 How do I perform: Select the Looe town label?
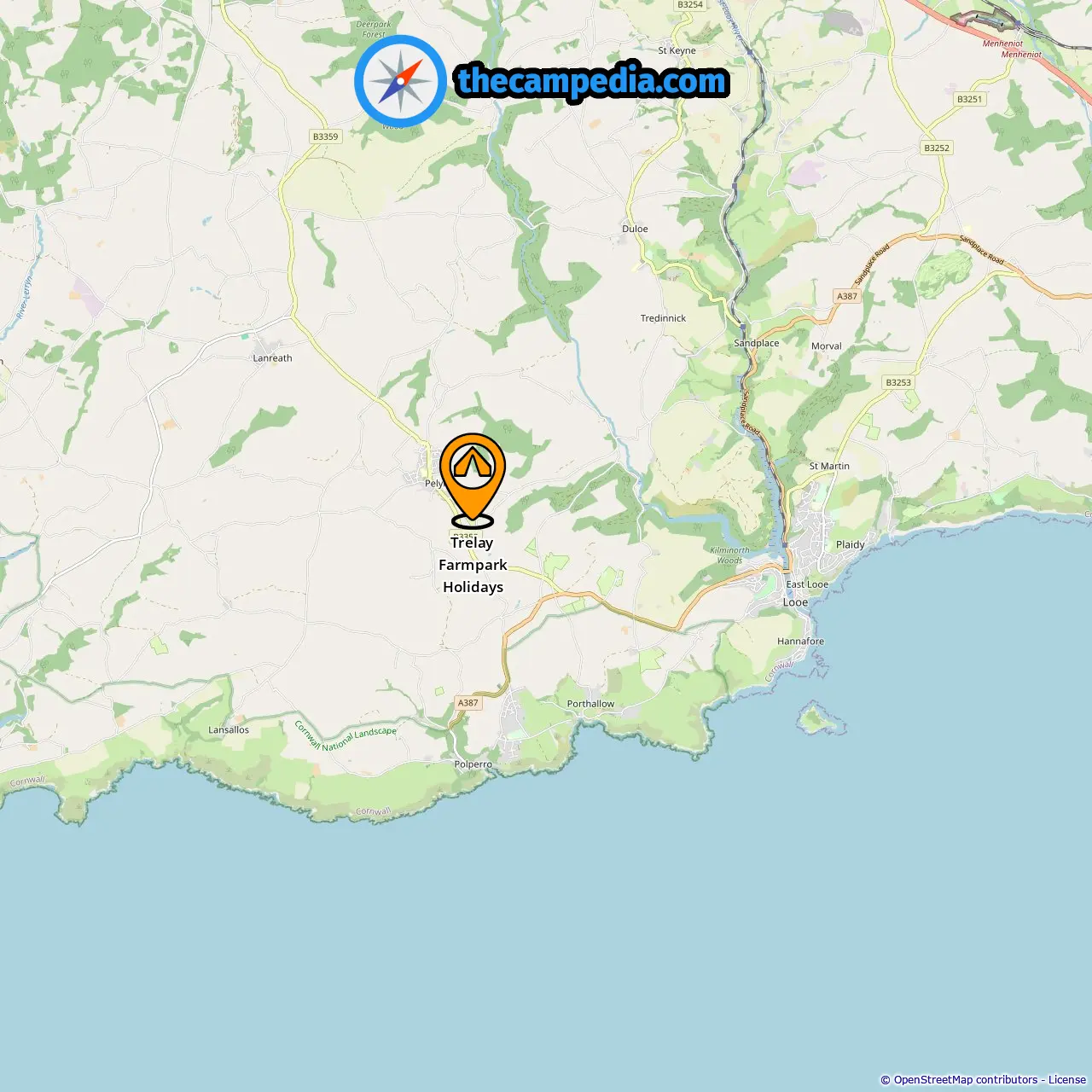tap(795, 602)
